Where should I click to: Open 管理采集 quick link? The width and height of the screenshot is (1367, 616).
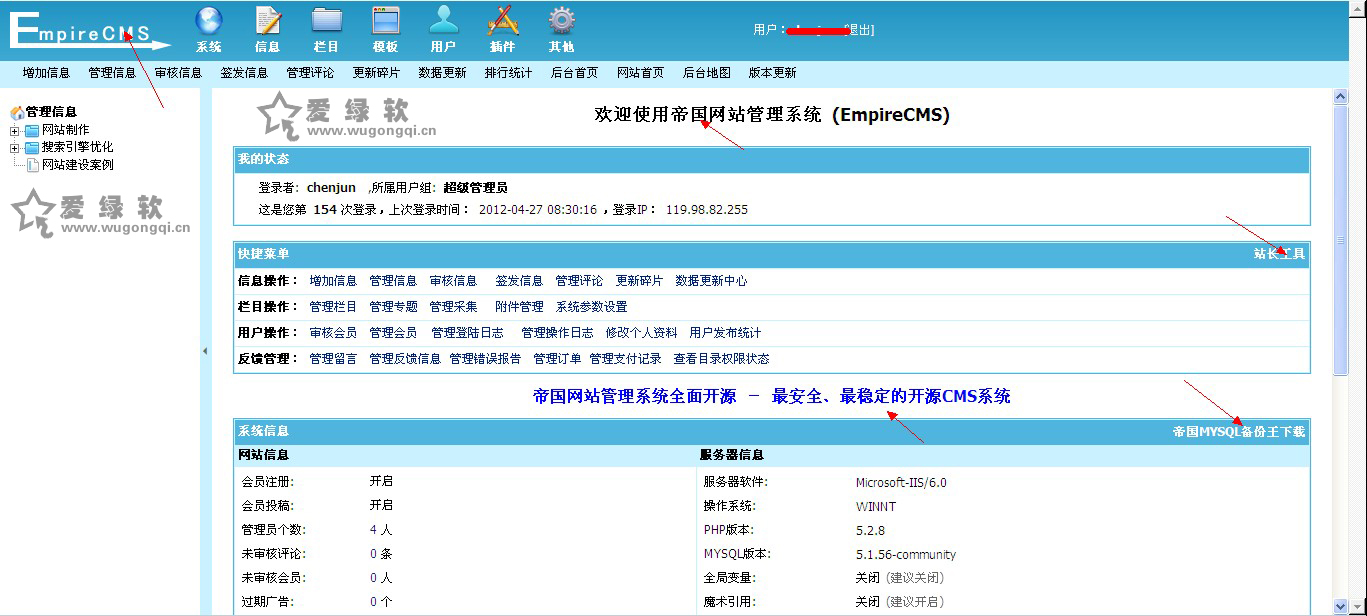(x=453, y=307)
